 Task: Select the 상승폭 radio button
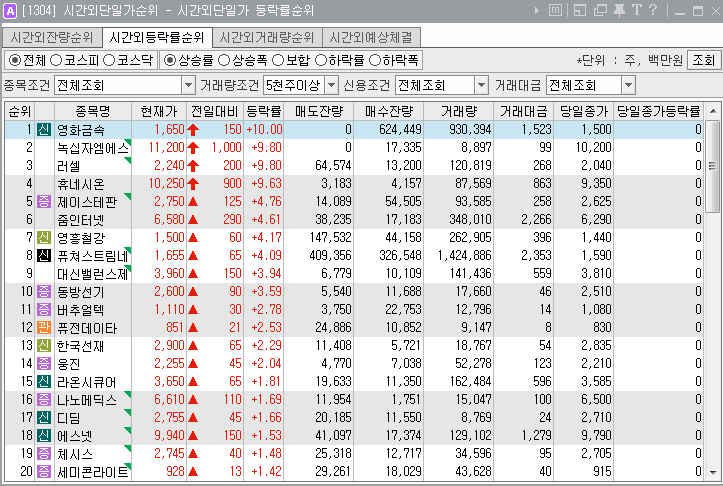pos(224,60)
